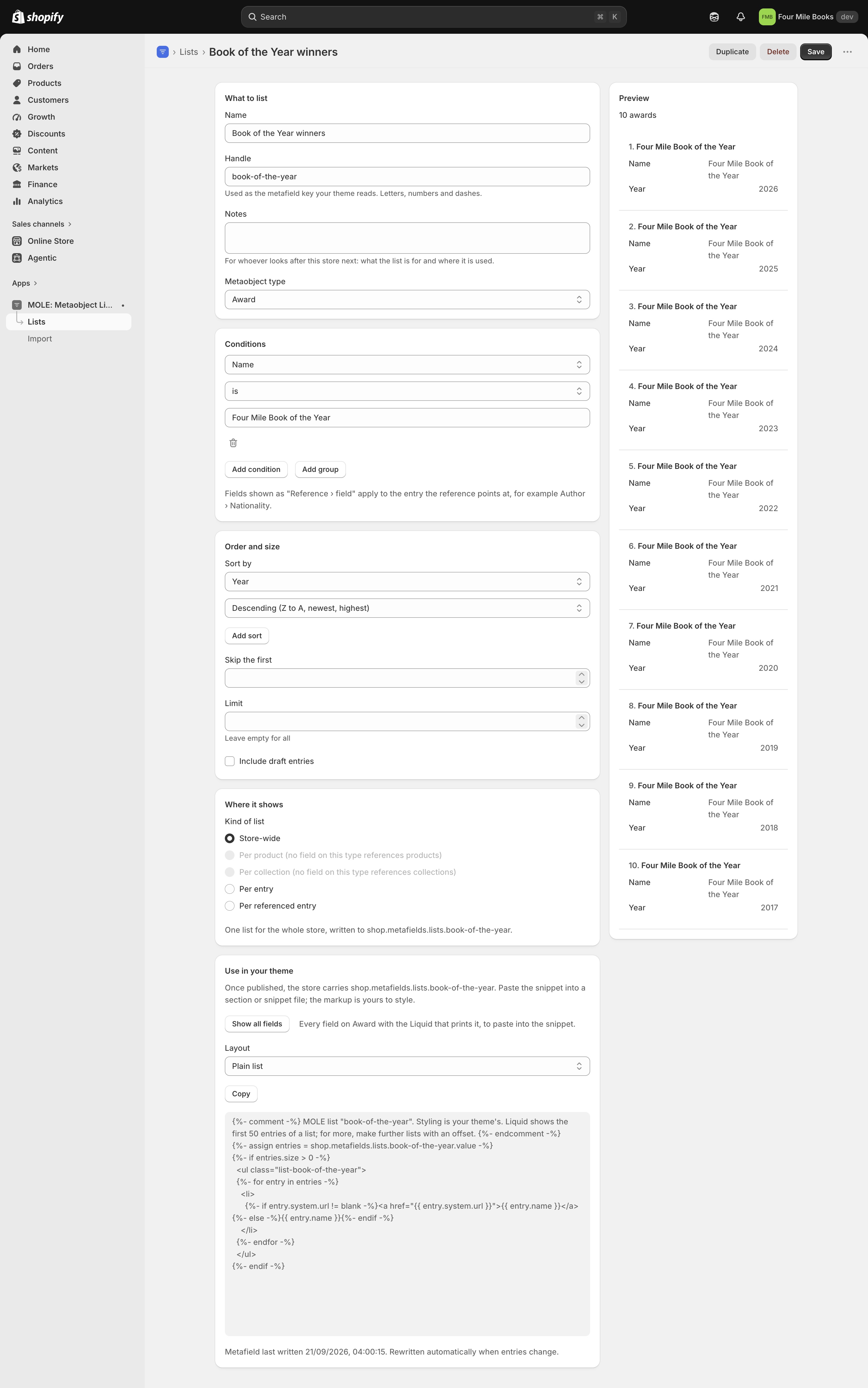Open Orders via its inbox icon
This screenshot has width=868, height=1388.
tap(17, 66)
